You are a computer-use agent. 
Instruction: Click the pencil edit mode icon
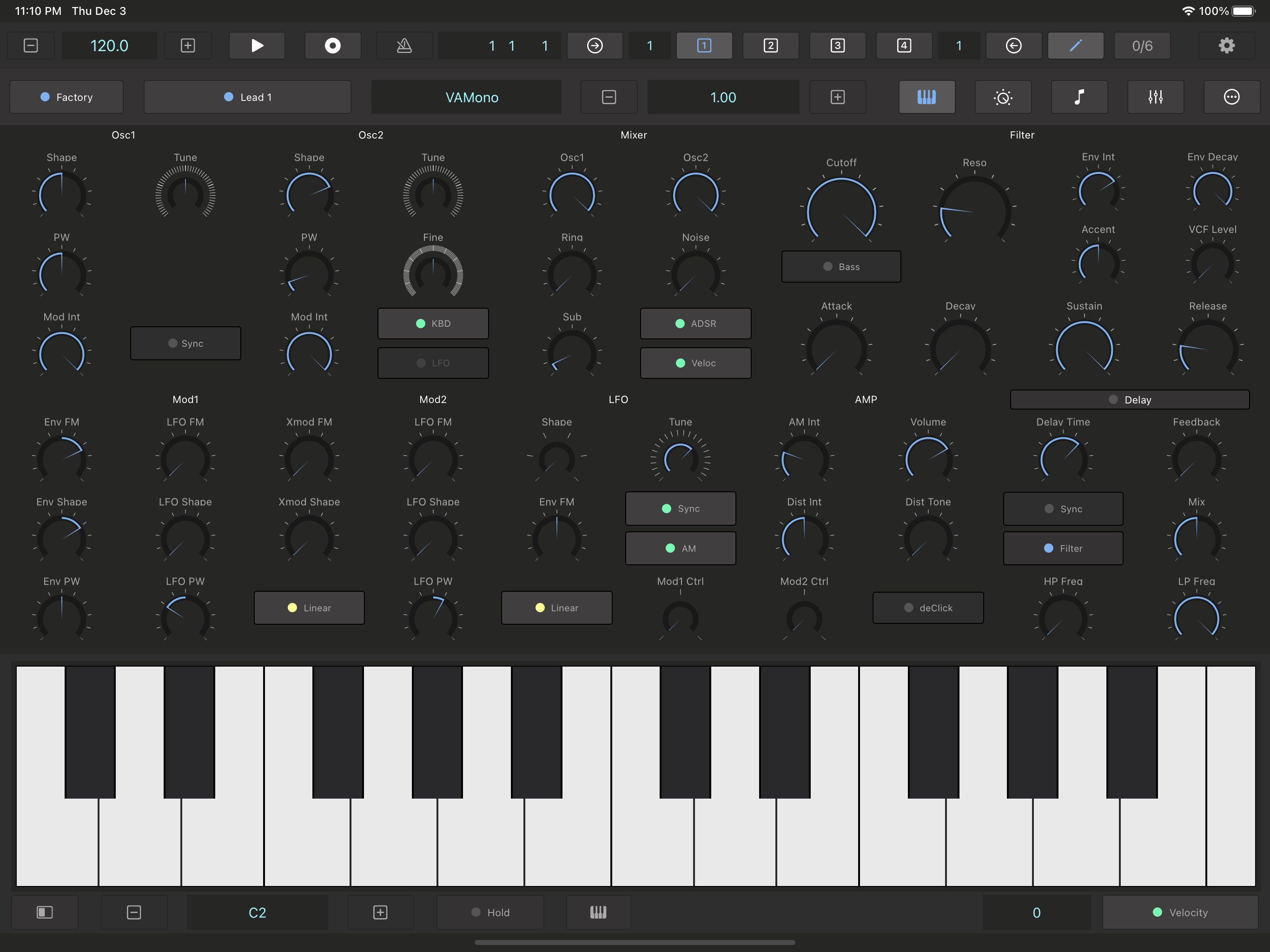click(x=1075, y=46)
